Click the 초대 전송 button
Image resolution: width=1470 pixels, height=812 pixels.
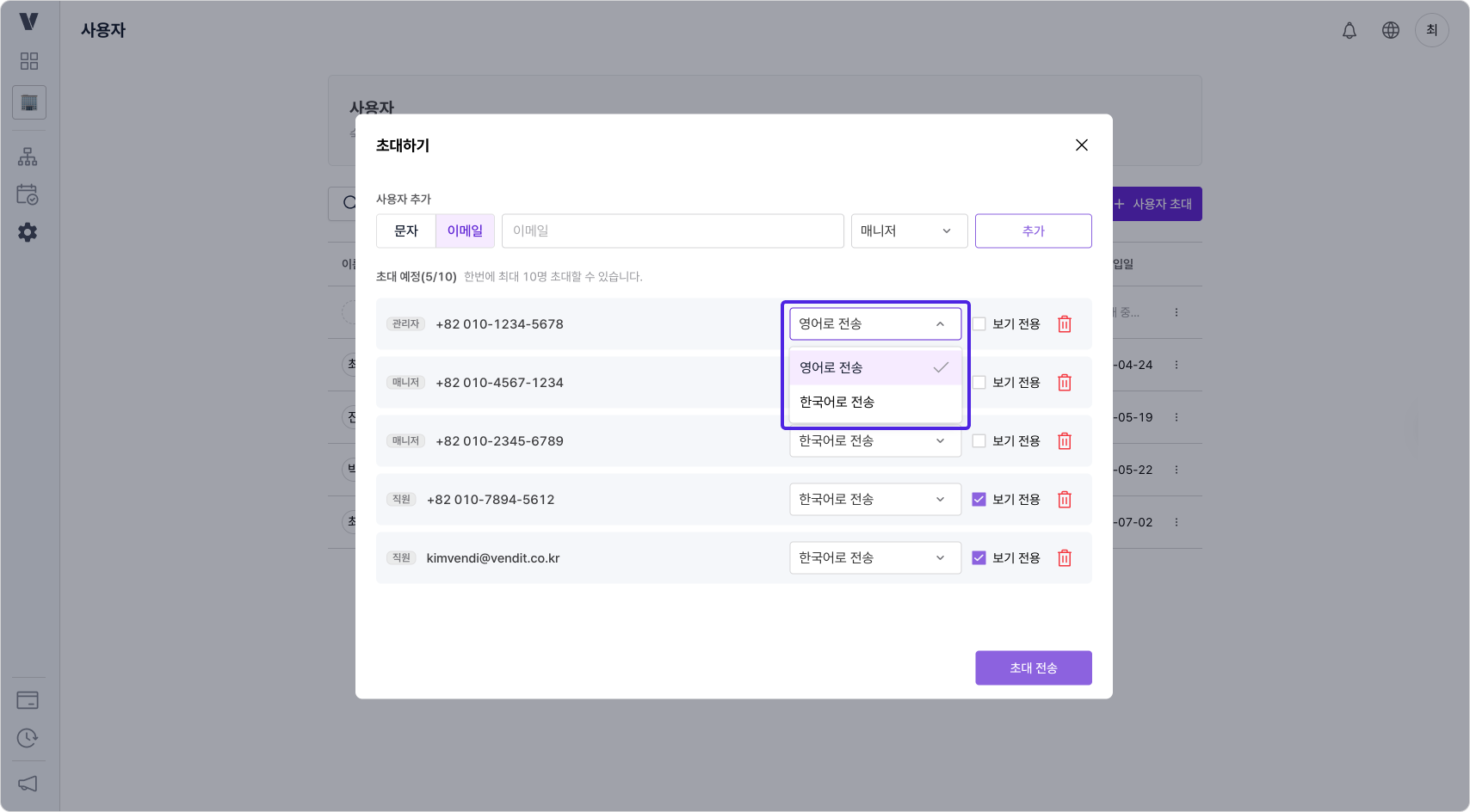[x=1033, y=667]
